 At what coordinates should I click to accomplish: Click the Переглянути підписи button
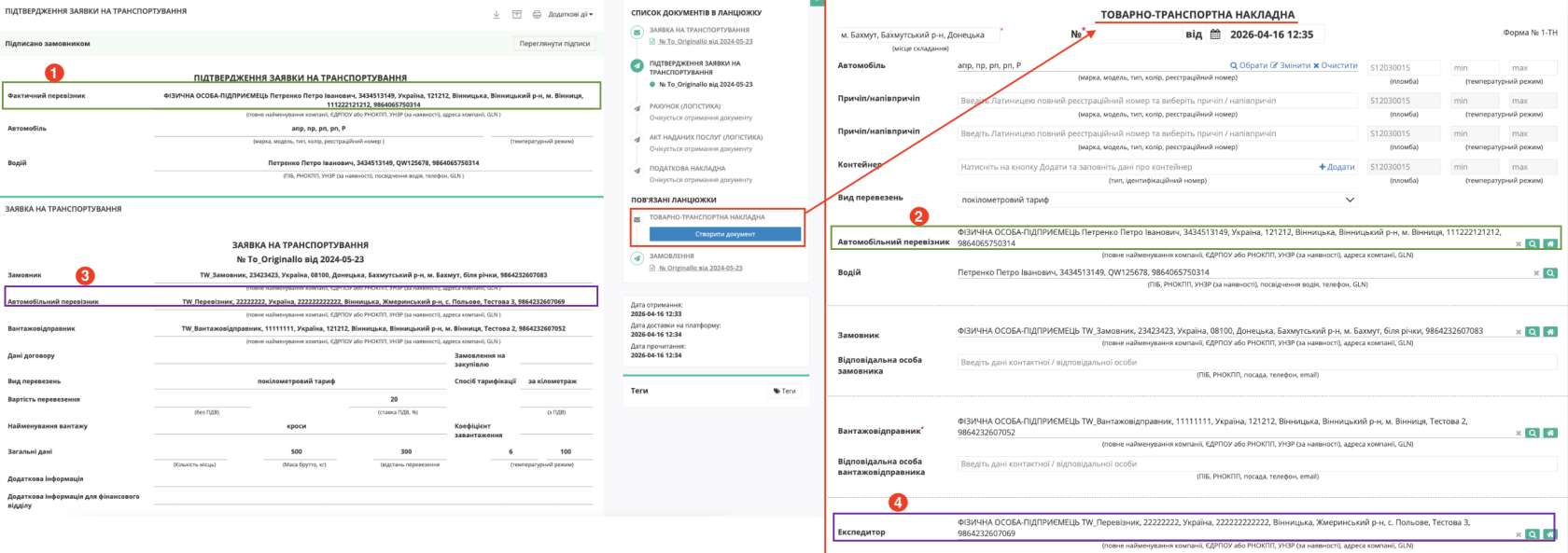[554, 43]
